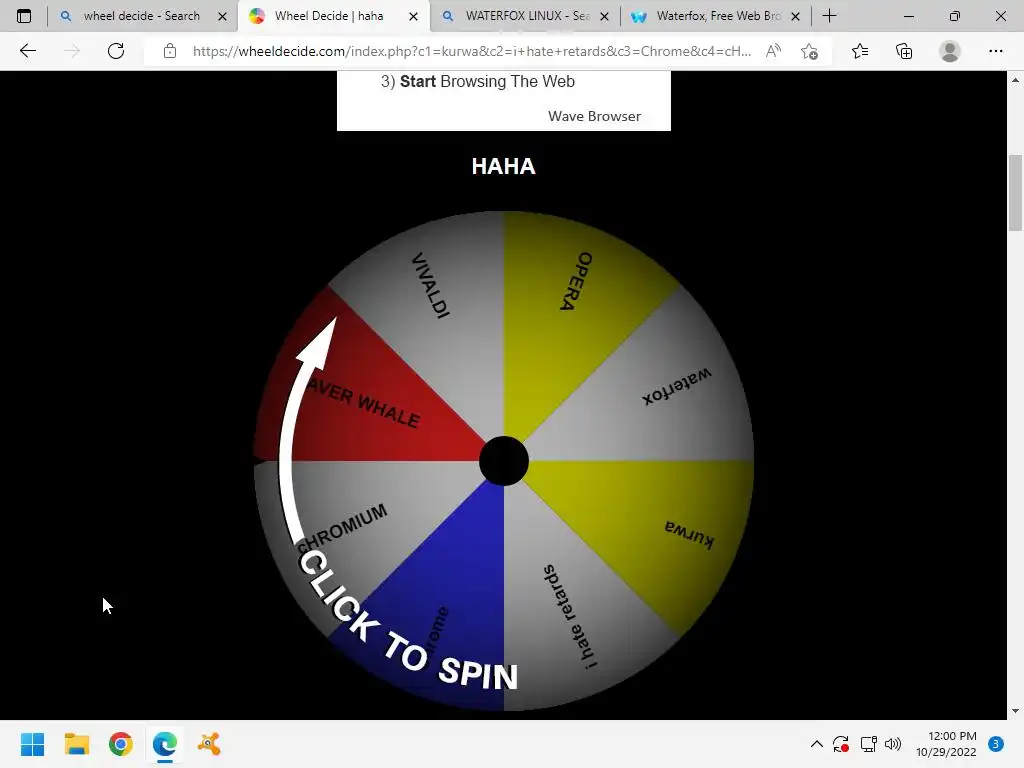Switch to the wheel decide - Search tab

[x=141, y=16]
